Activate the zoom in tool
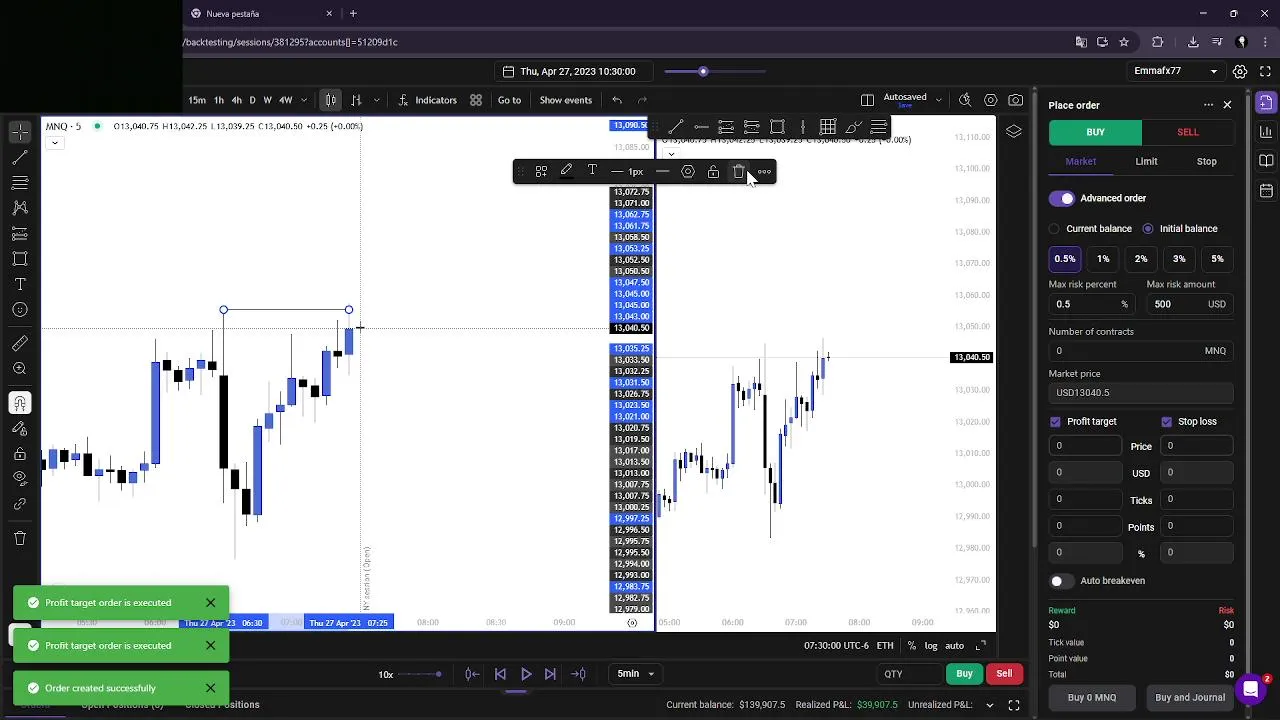This screenshot has width=1280, height=720. tap(20, 369)
